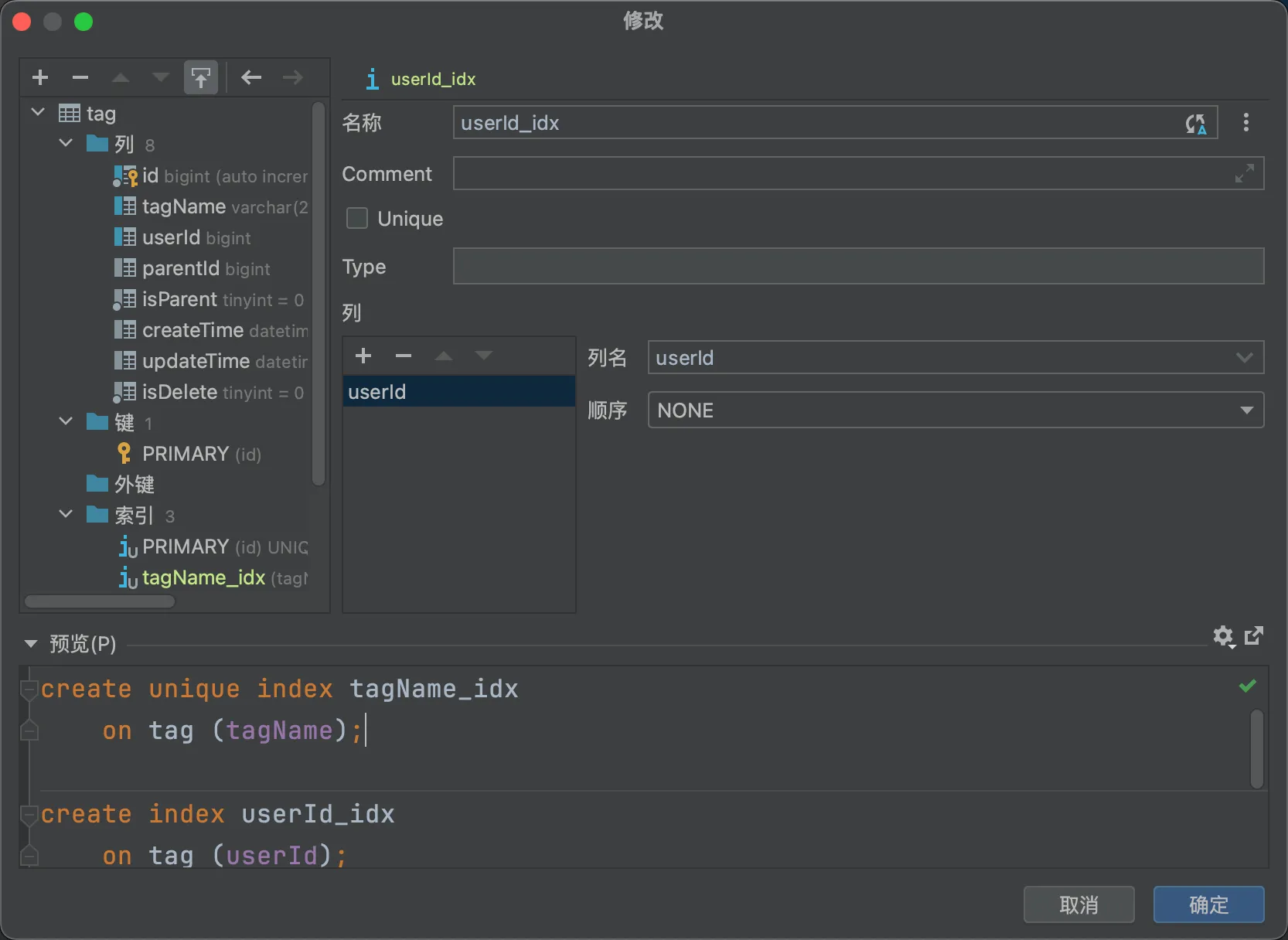This screenshot has width=1288, height=940.
Task: Click userId_idx in the SQL preview
Action: pos(318,814)
